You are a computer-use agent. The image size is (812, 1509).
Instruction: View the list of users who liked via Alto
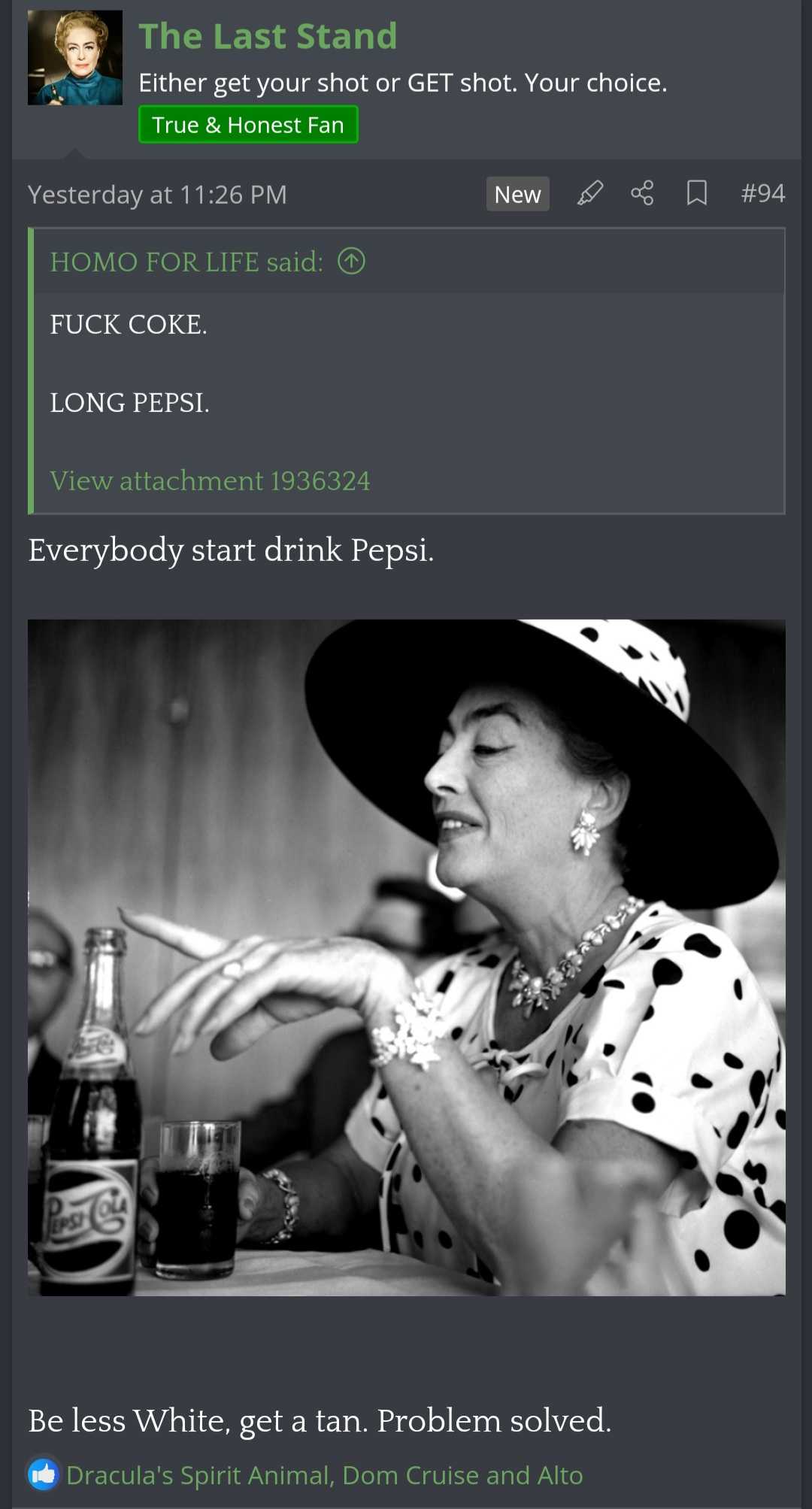559,1475
